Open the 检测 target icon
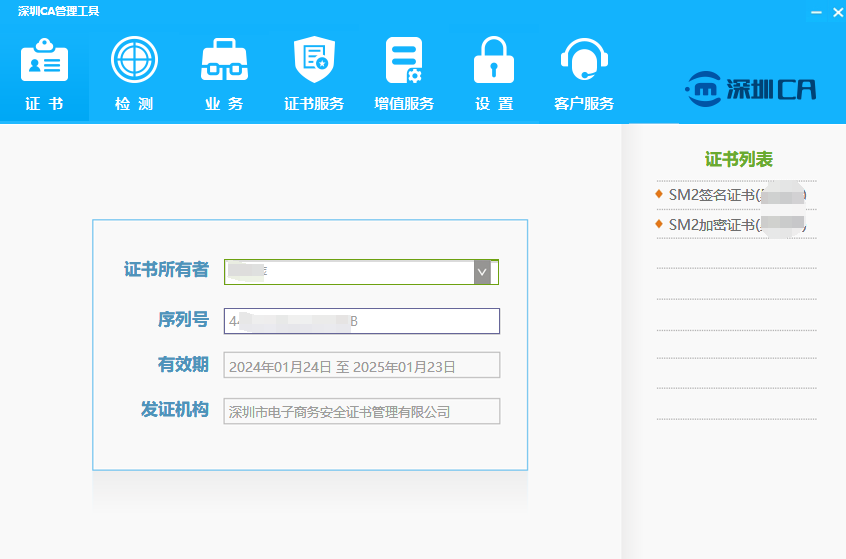This screenshot has height=559, width=846. 134,60
